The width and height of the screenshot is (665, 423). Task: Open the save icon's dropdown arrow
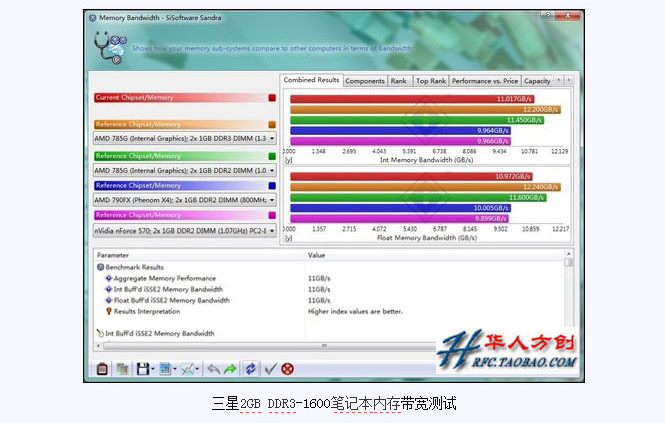[153, 369]
